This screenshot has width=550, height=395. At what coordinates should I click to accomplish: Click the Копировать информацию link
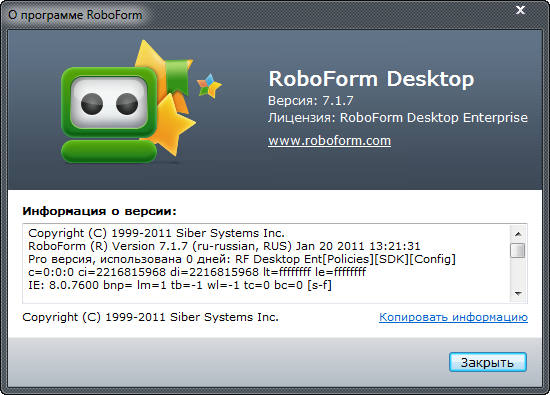pos(453,317)
